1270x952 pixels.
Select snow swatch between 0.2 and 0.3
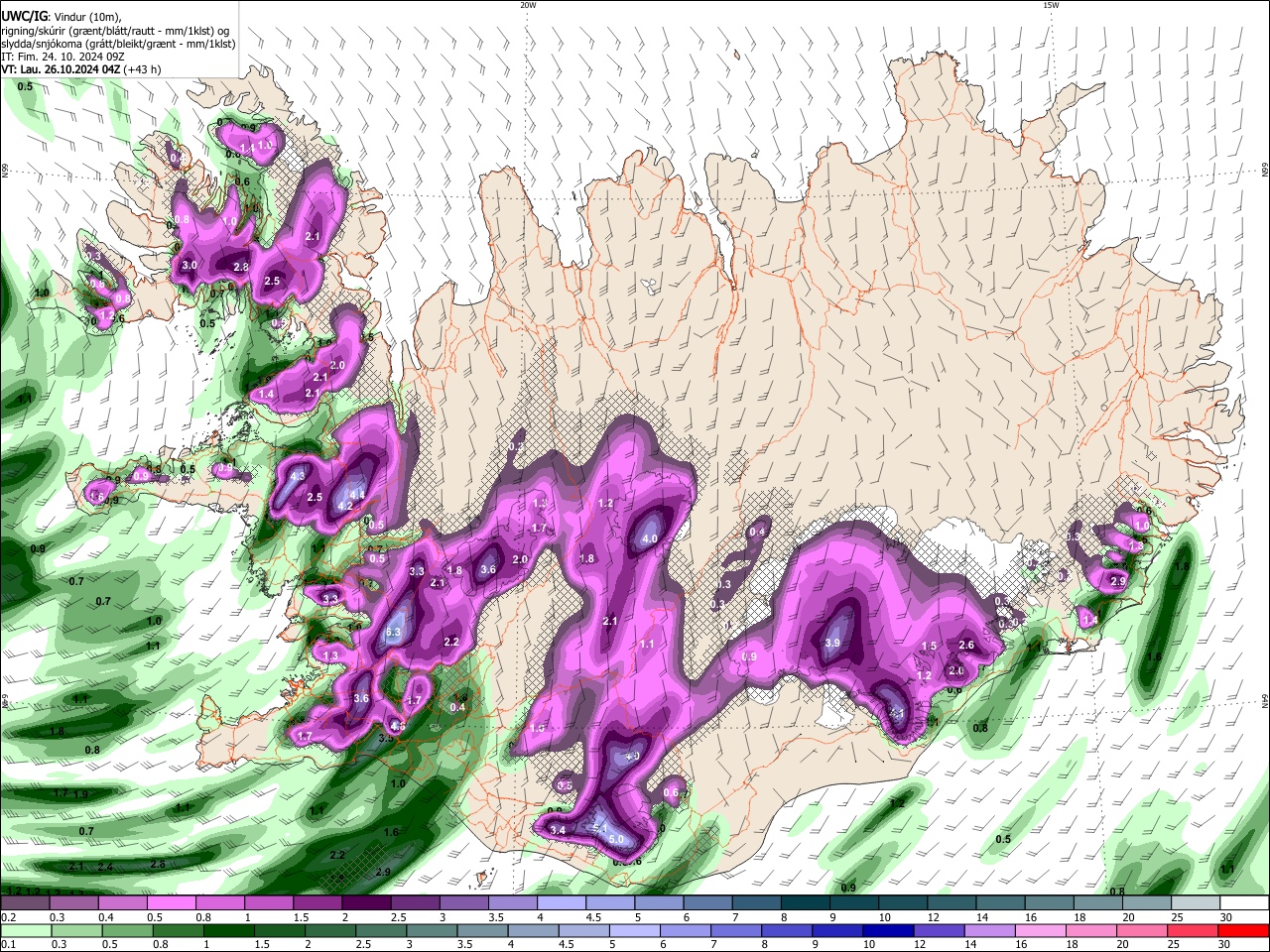[x=25, y=903]
